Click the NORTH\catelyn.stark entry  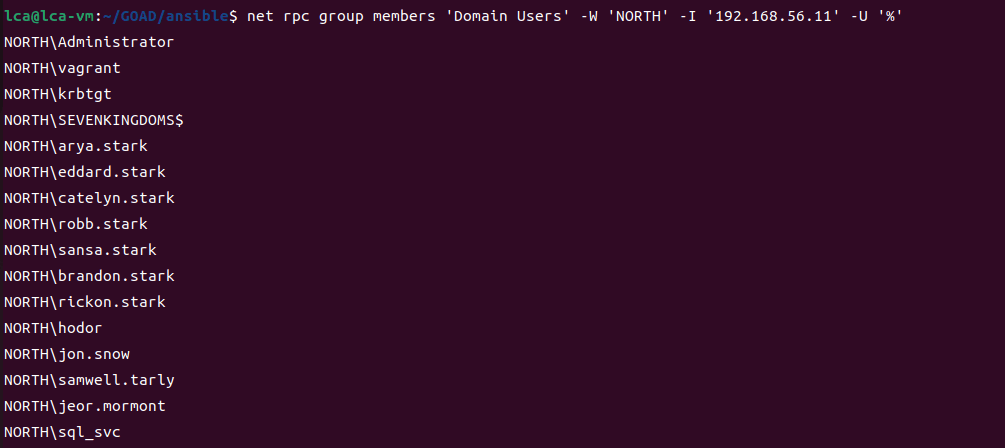pos(89,198)
